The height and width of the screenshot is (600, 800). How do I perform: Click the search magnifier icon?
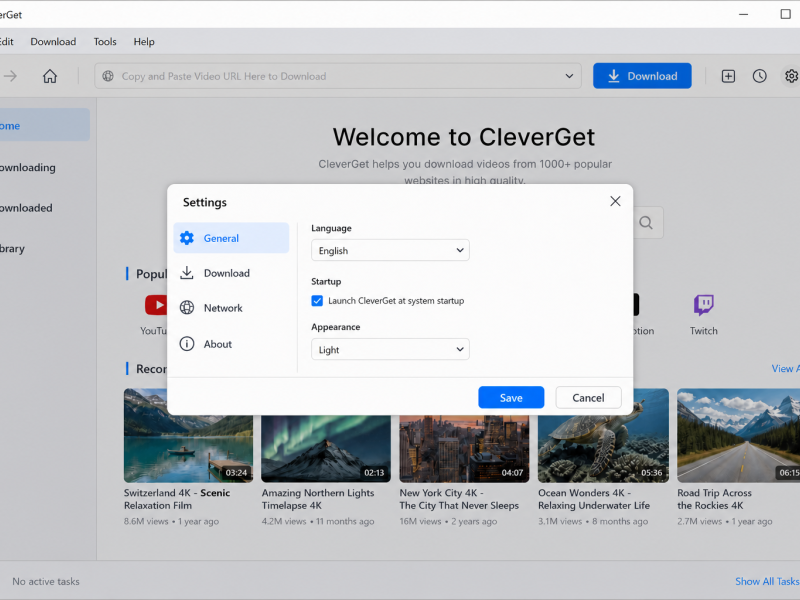pyautogui.click(x=646, y=223)
